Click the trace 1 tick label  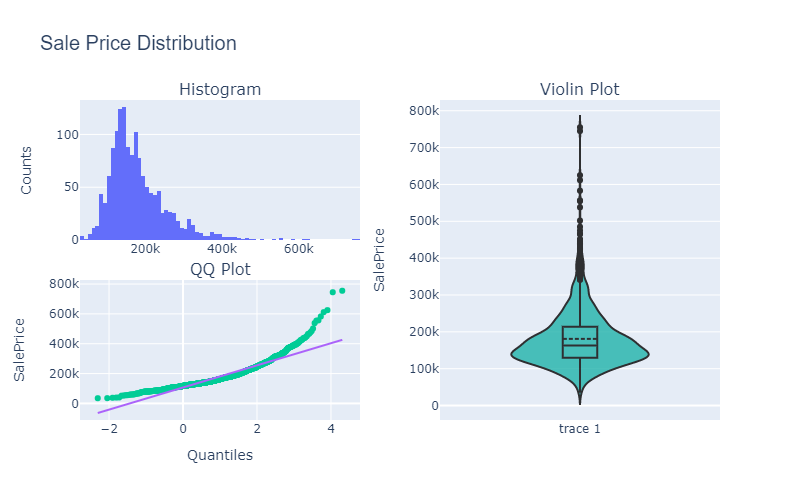point(579,429)
